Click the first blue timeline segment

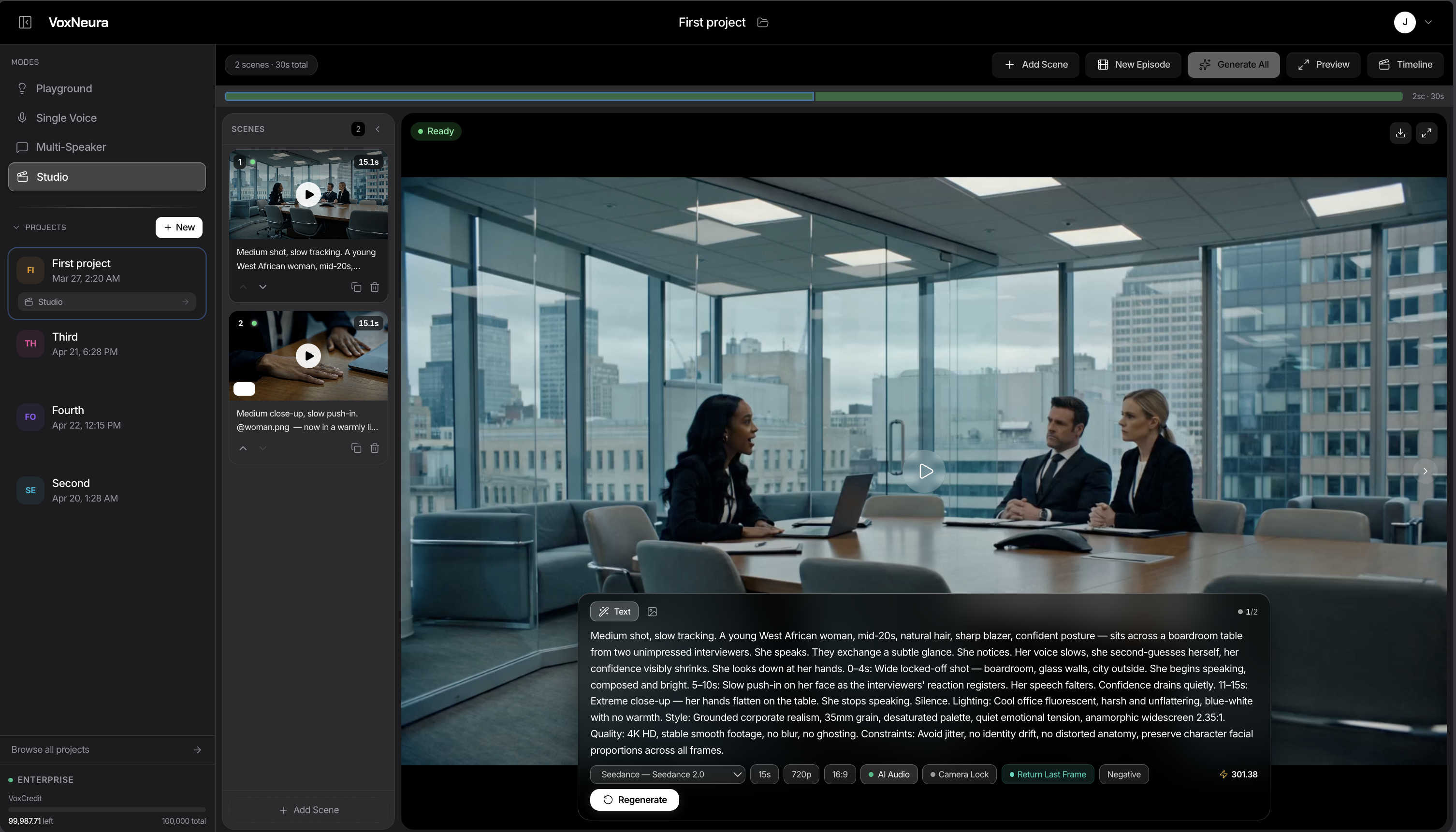[519, 96]
